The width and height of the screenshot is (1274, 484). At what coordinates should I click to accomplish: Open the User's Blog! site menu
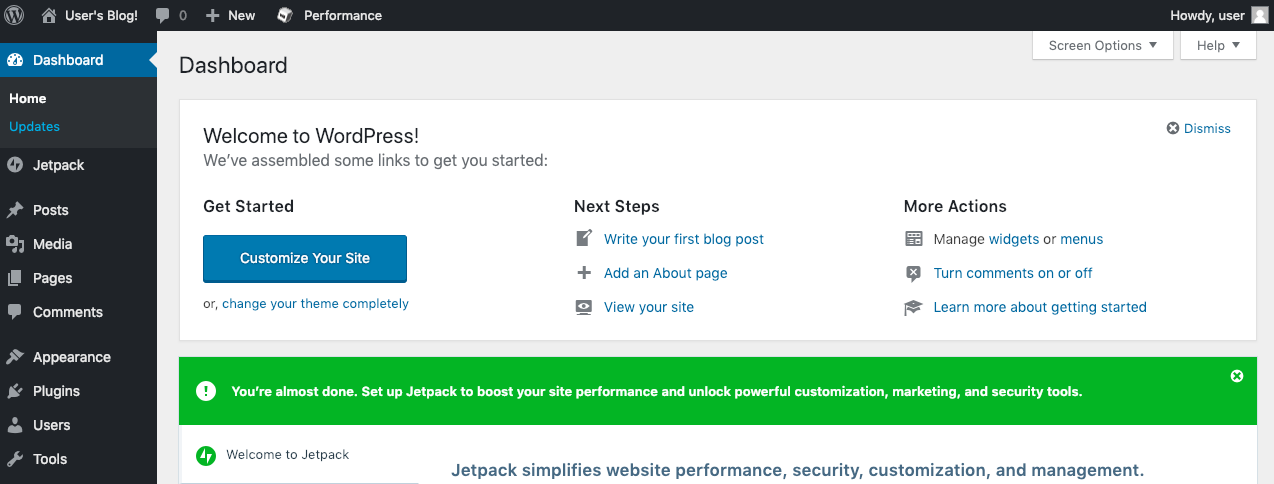pos(90,15)
